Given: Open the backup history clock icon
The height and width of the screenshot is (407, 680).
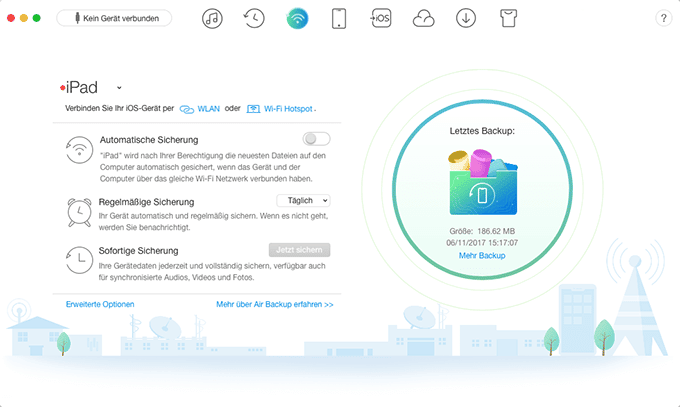Looking at the screenshot, I should [x=254, y=19].
